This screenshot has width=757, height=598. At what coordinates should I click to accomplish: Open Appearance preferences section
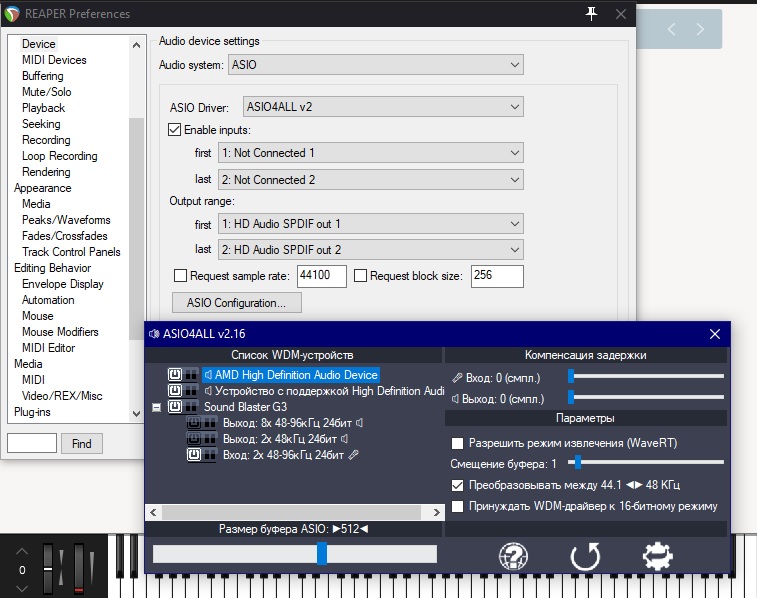42,188
